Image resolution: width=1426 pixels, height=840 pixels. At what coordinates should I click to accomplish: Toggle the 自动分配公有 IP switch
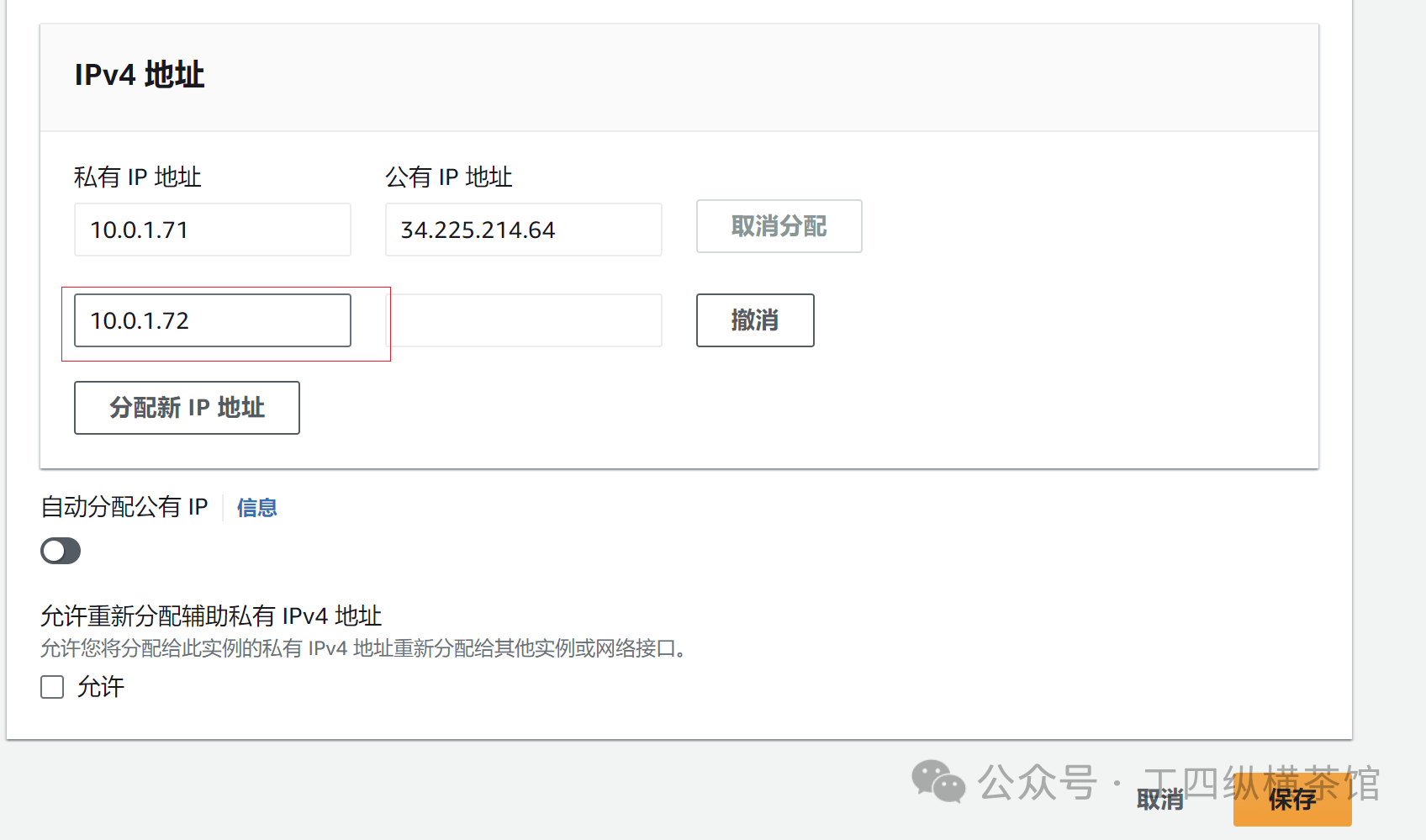pos(61,551)
